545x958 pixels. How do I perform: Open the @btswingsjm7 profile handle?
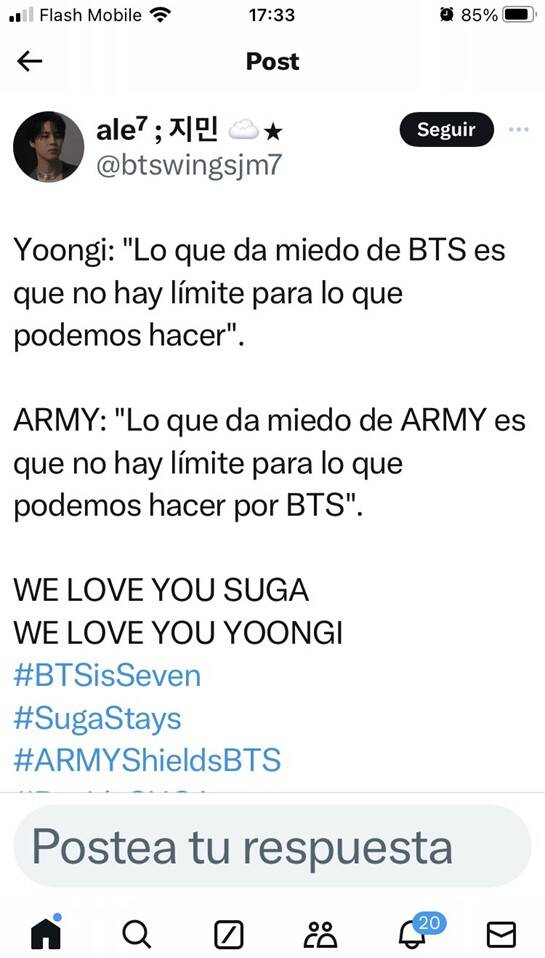coord(189,166)
